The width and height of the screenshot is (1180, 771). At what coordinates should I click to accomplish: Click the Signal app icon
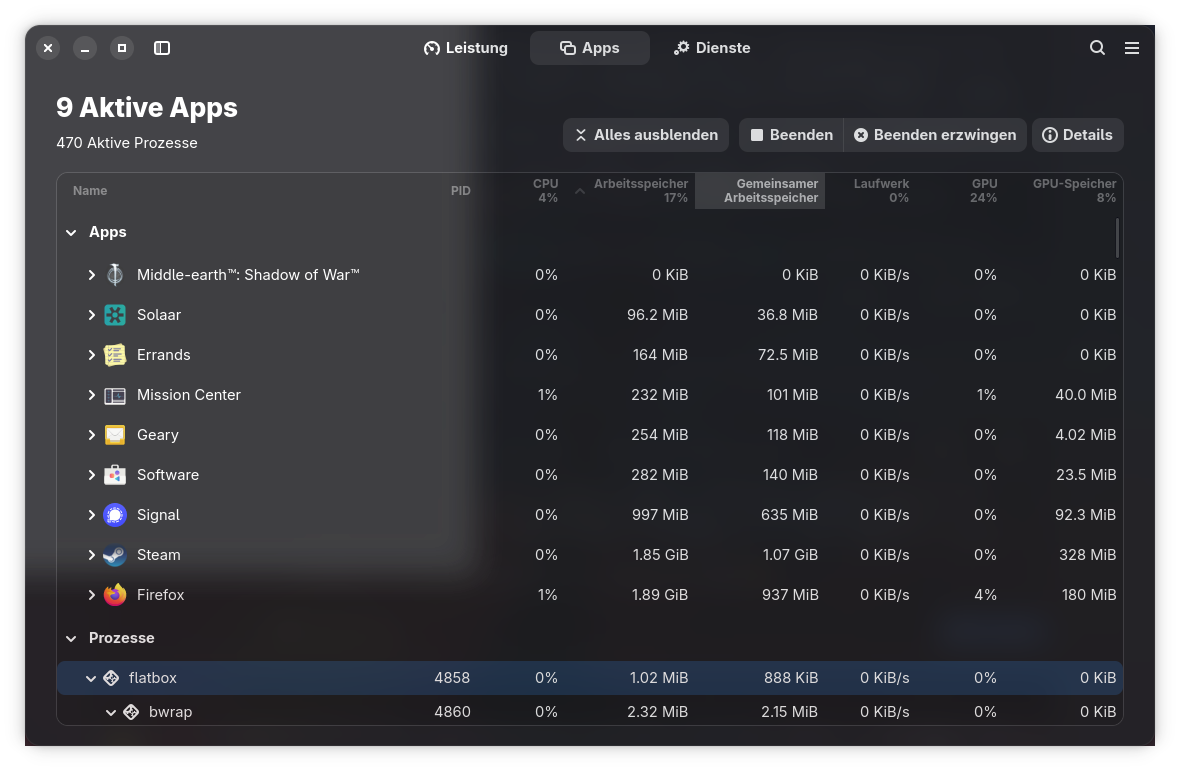click(x=114, y=515)
